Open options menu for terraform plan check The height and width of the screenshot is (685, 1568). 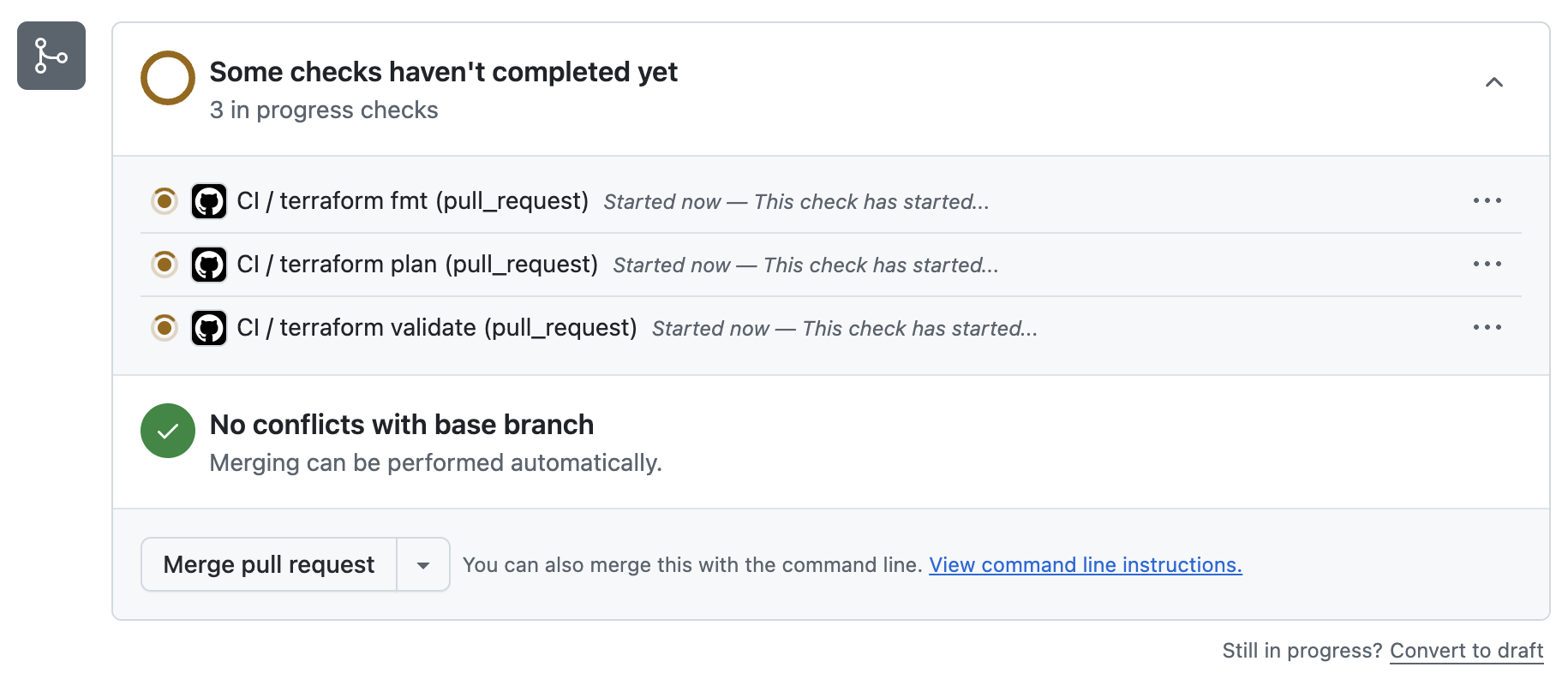click(x=1487, y=265)
